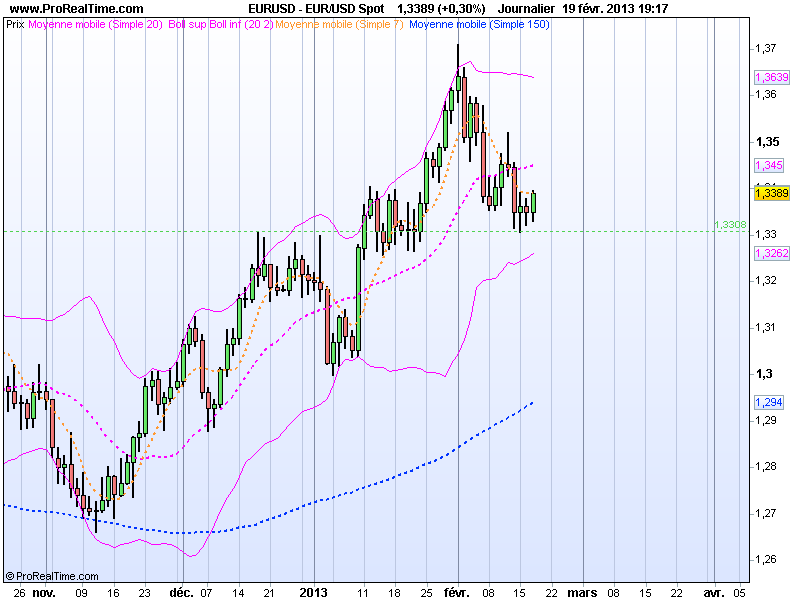Click the Prix legend label
This screenshot has height=600, width=800.
pos(15,24)
